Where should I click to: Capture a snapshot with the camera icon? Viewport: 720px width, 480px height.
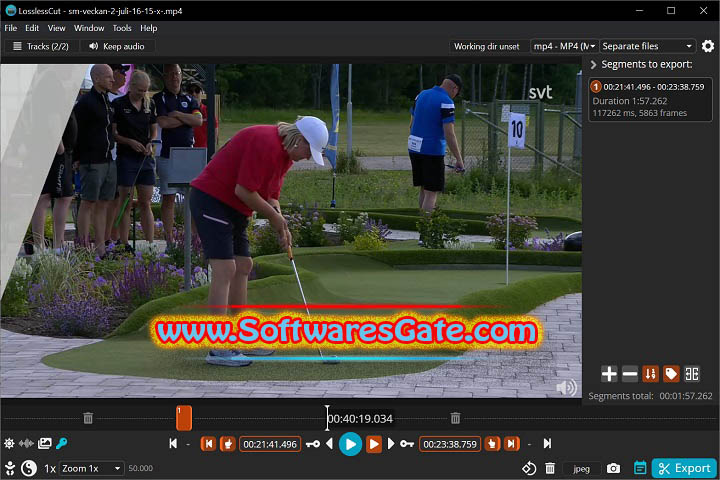tap(613, 469)
